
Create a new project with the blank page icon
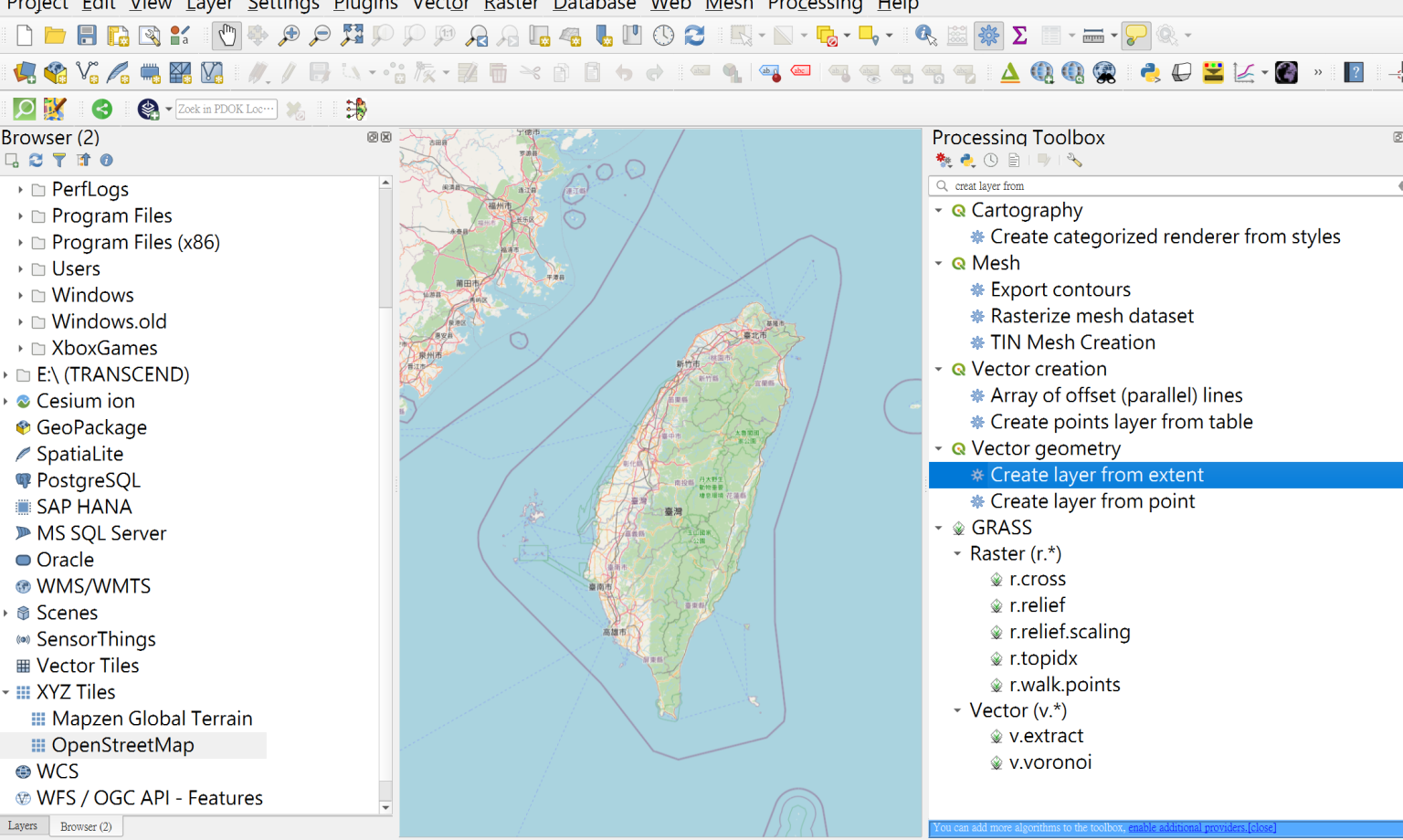(25, 36)
